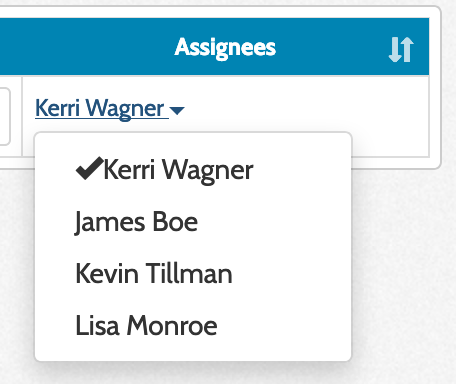Collapse the open assignee dropdown via caret
456x384 pixels.
[177, 110]
